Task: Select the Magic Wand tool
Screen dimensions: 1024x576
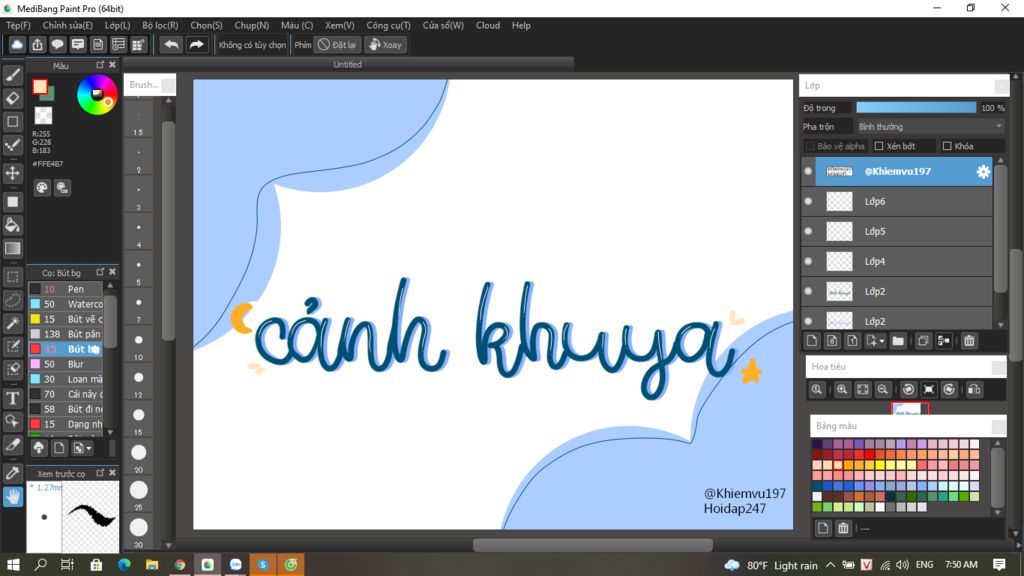Action: click(x=12, y=323)
